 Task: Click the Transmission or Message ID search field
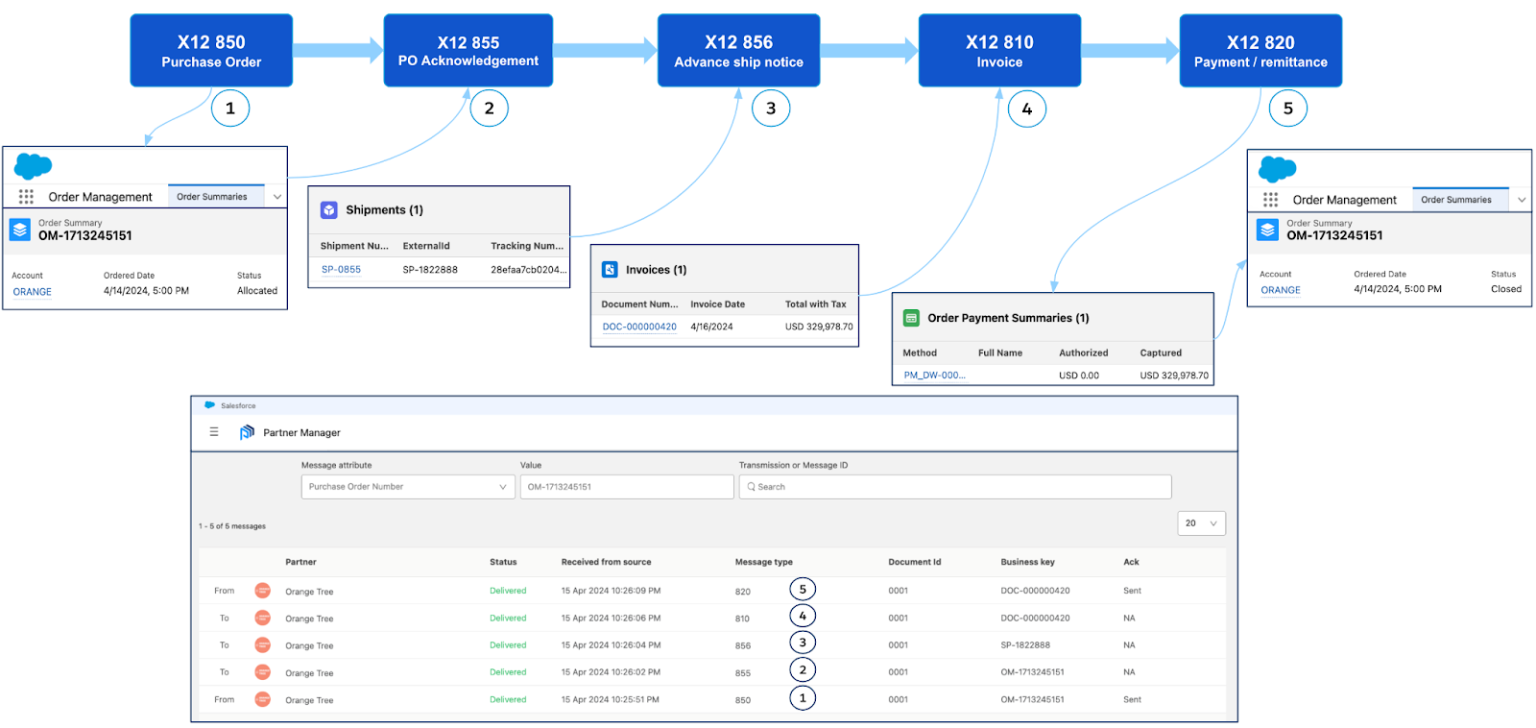954,487
